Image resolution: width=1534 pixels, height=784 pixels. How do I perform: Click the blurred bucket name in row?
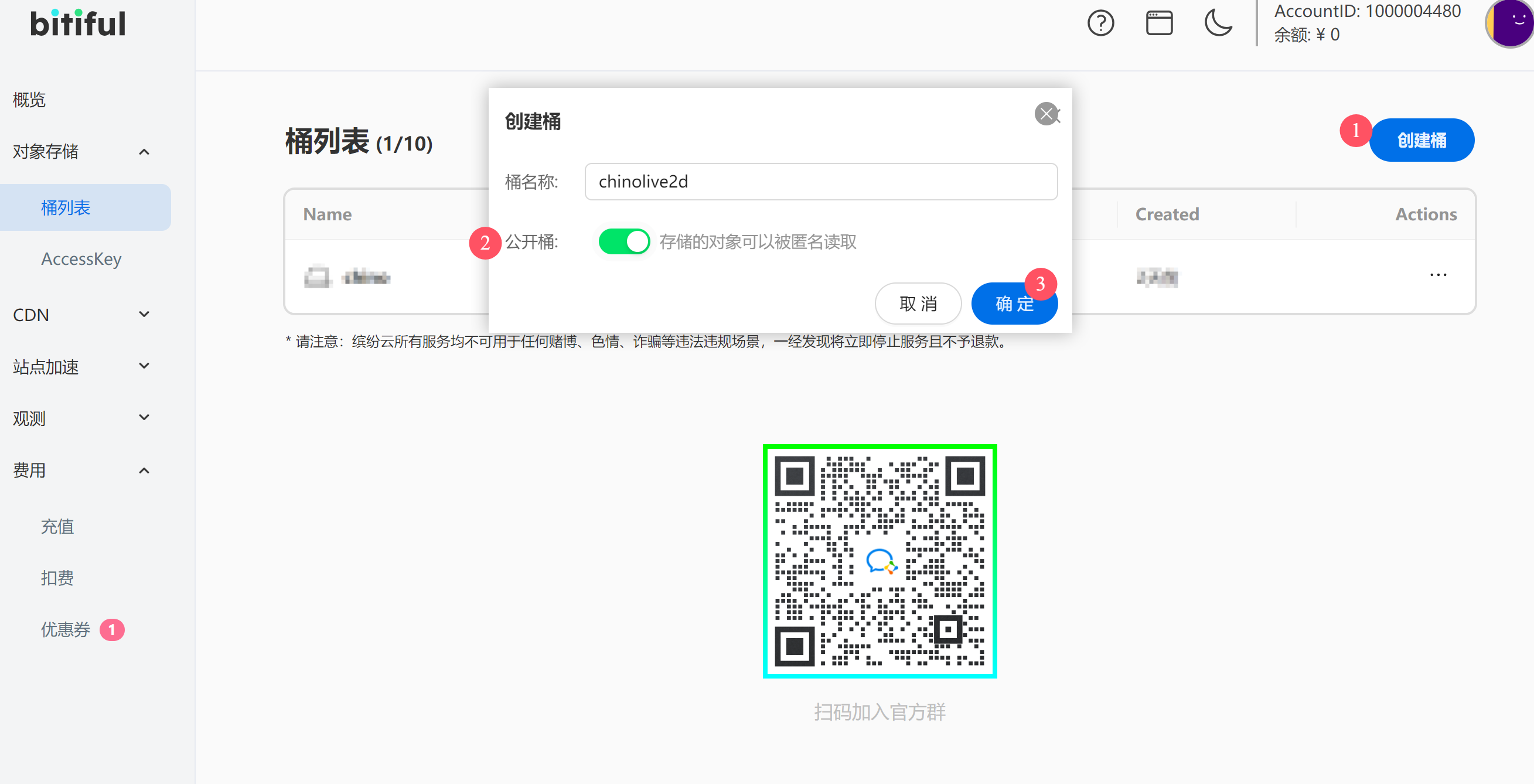click(x=366, y=277)
